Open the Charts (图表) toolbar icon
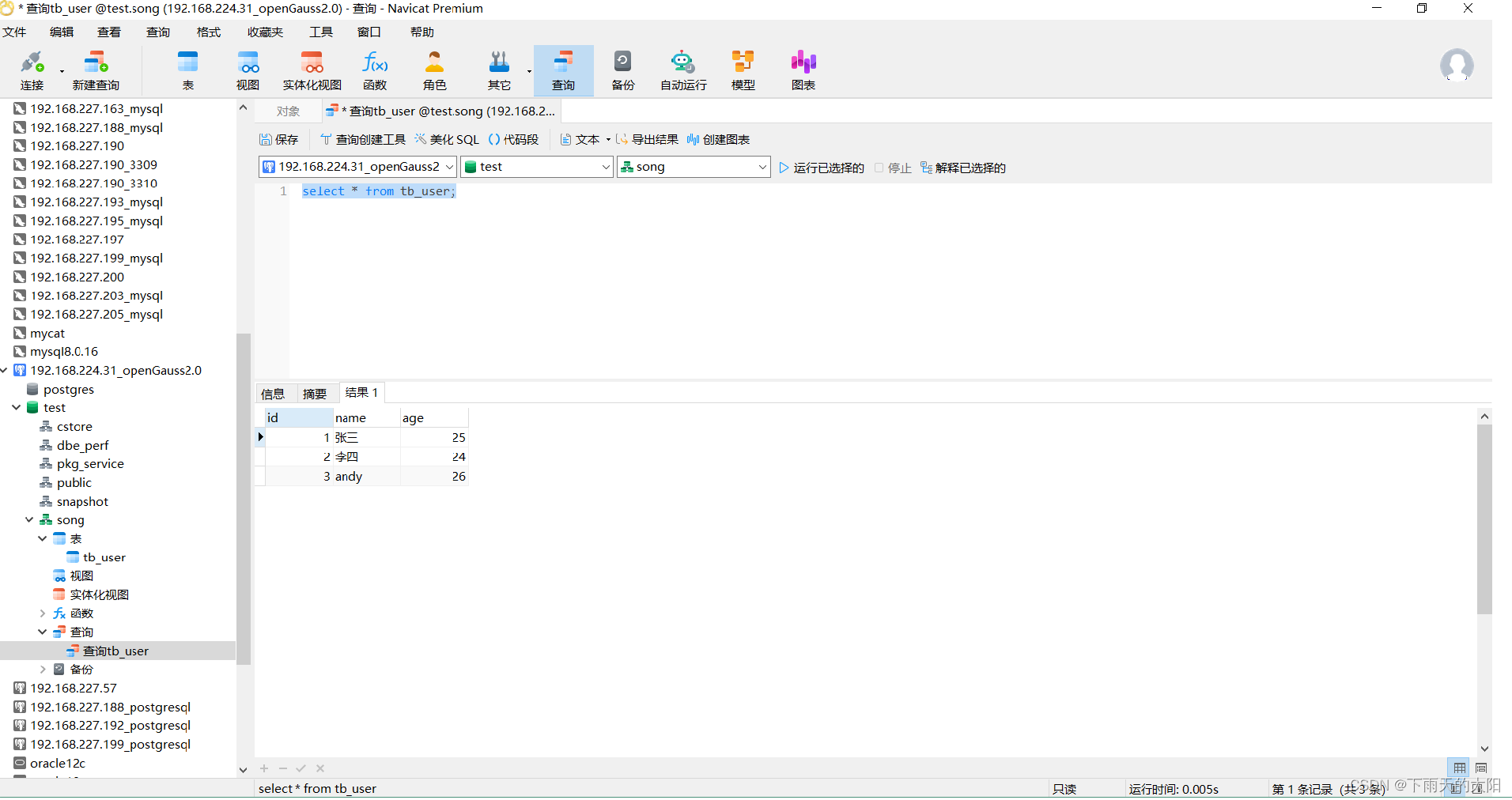This screenshot has height=800, width=1512. 803,70
